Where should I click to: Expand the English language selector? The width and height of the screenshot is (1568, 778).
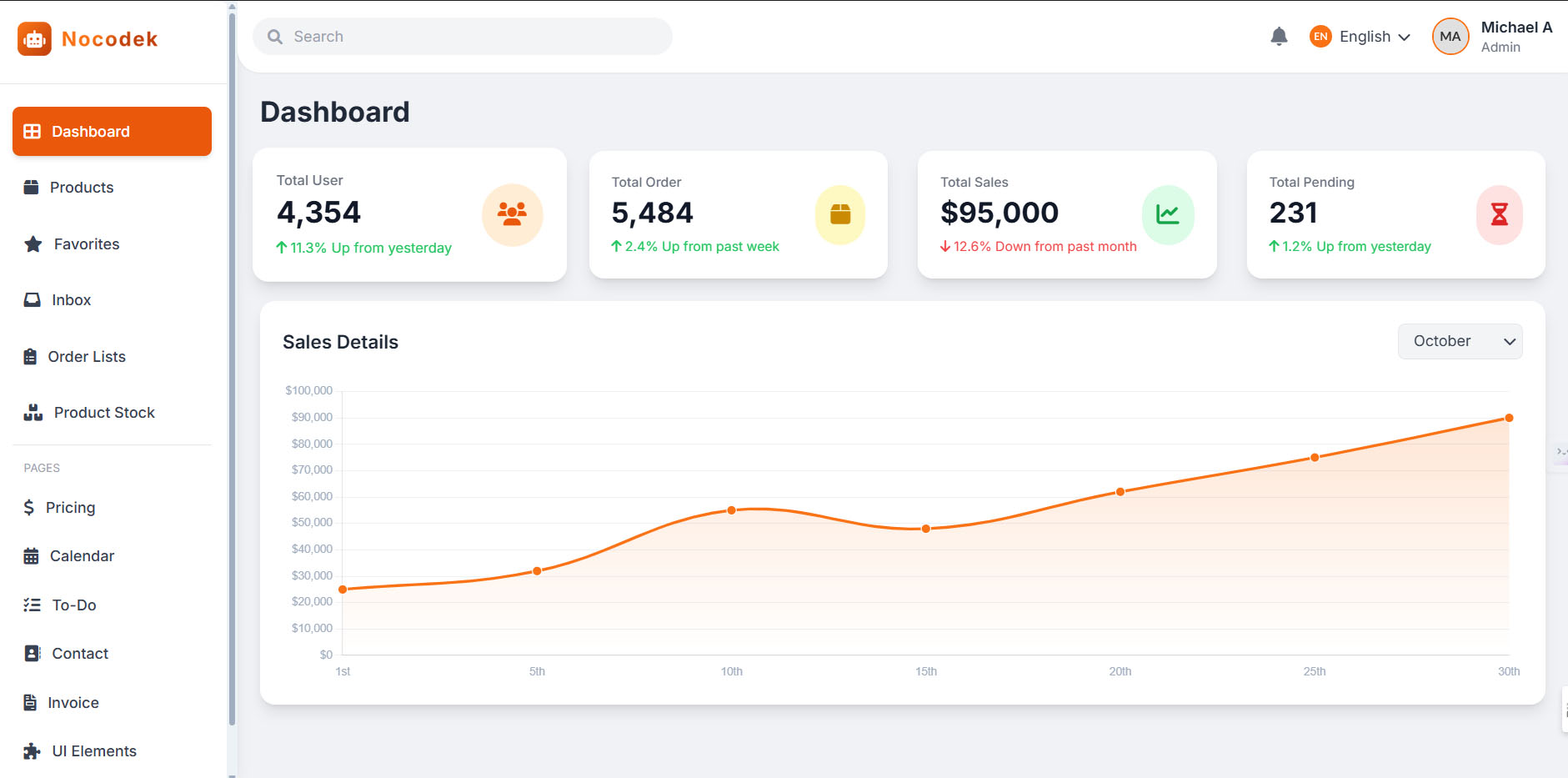click(x=1360, y=36)
